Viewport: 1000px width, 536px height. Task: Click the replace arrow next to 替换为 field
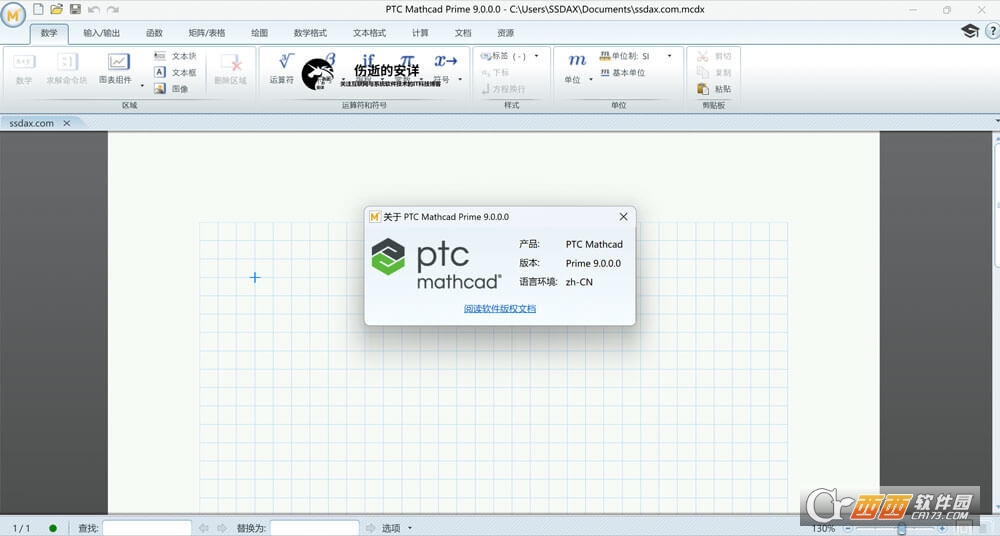click(x=371, y=528)
